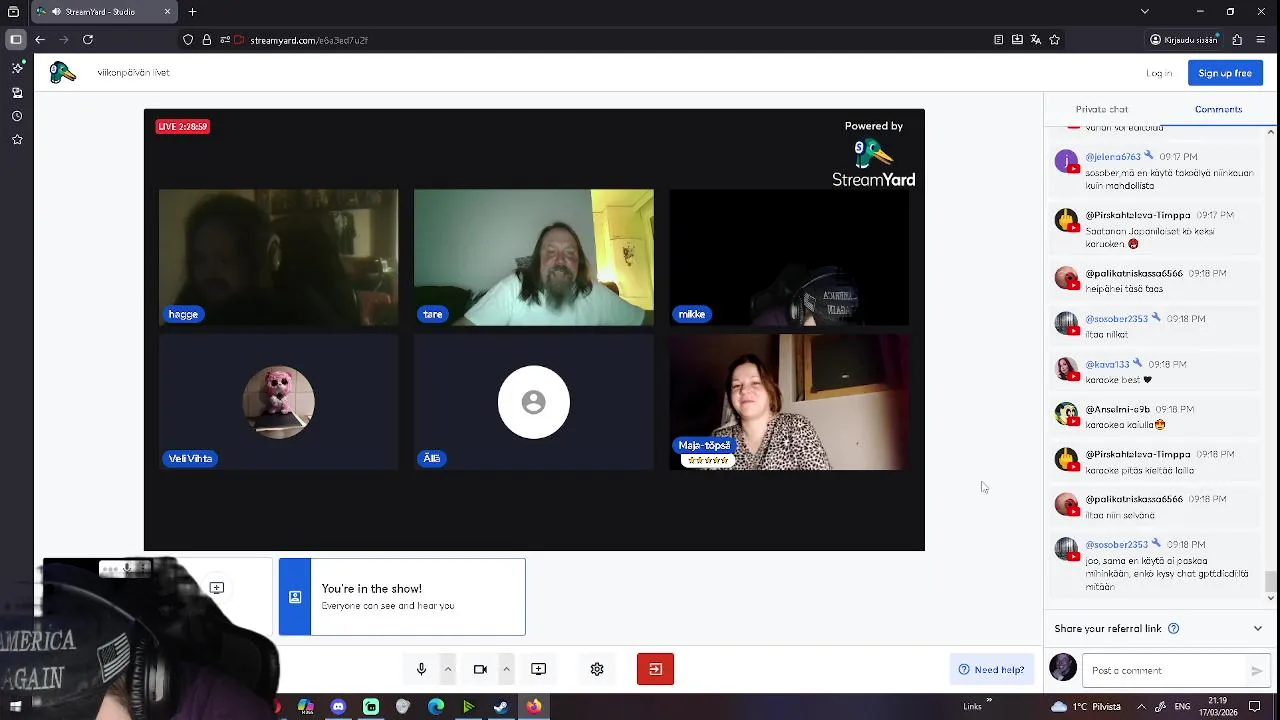Open StreamYard studio settings gear
The image size is (1280, 720).
point(597,669)
